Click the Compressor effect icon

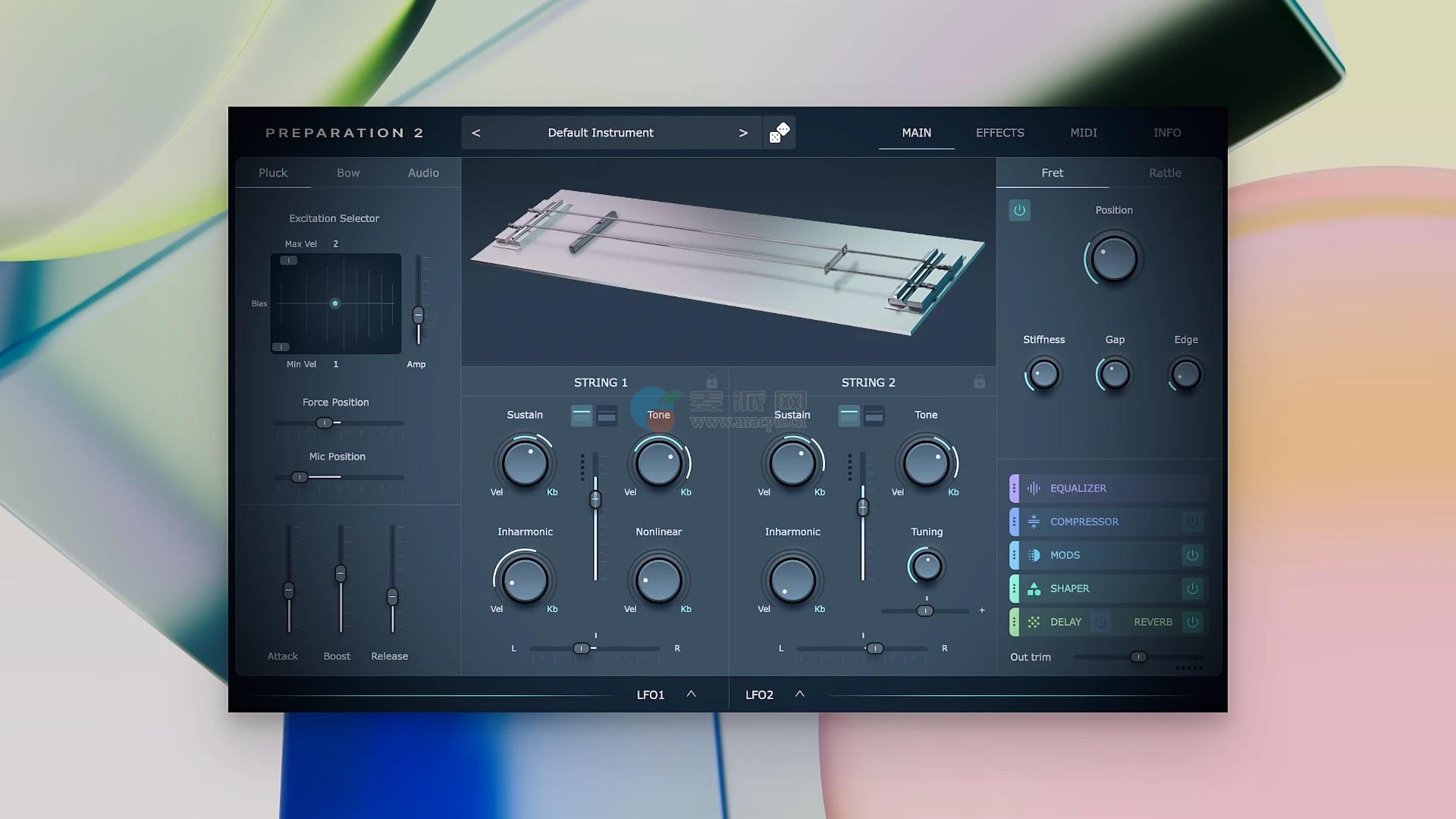tap(1034, 522)
